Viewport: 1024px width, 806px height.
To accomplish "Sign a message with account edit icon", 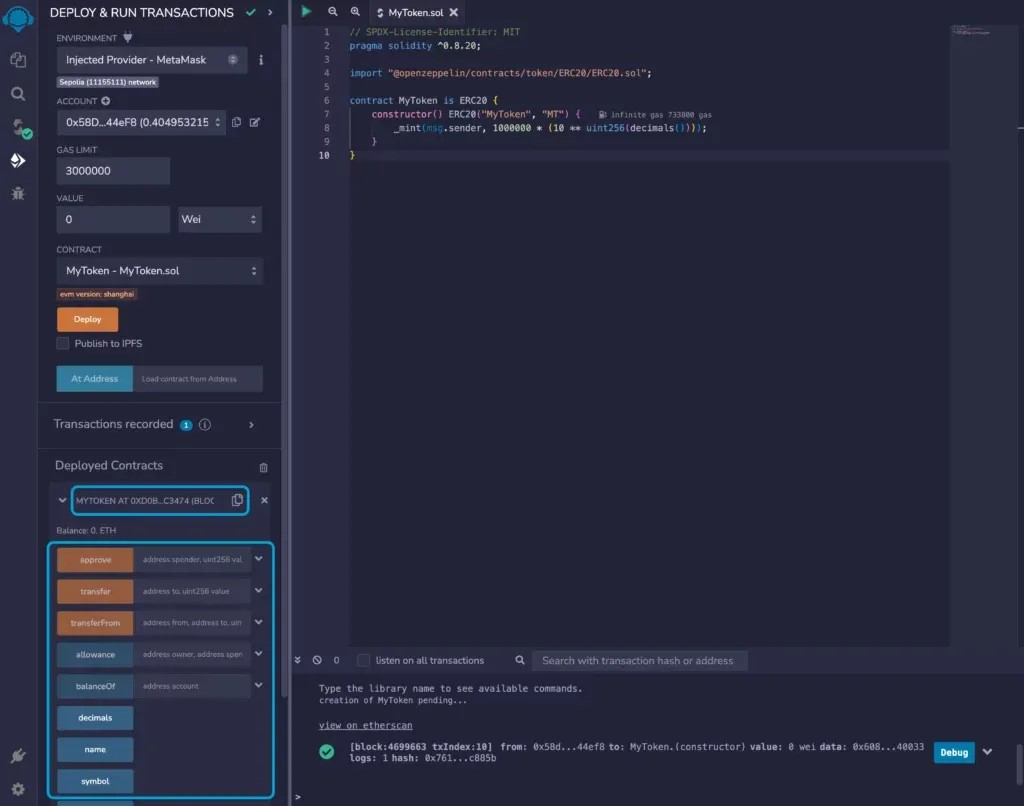I will [255, 122].
